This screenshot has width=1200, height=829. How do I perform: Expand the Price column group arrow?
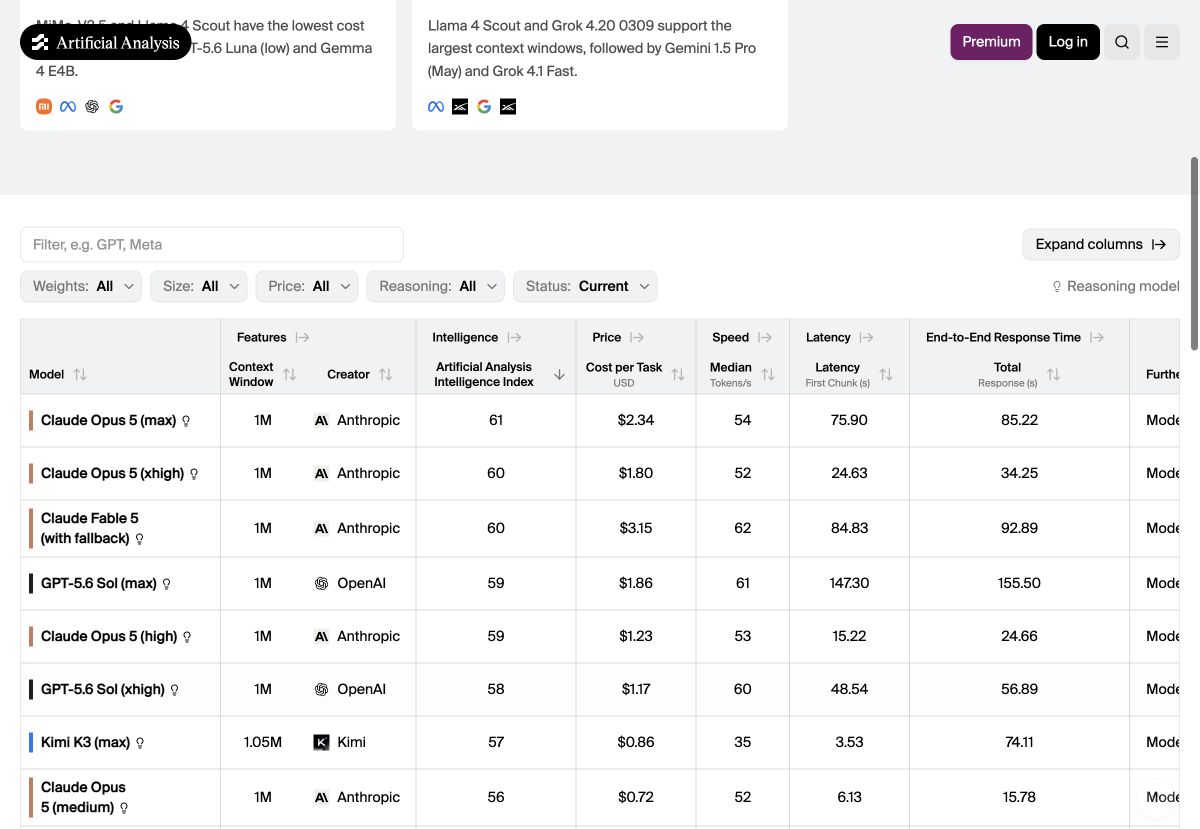point(637,337)
